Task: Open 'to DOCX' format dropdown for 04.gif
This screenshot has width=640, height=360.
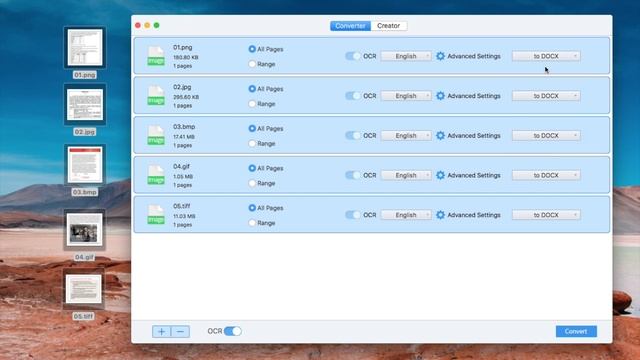Action: click(x=546, y=175)
